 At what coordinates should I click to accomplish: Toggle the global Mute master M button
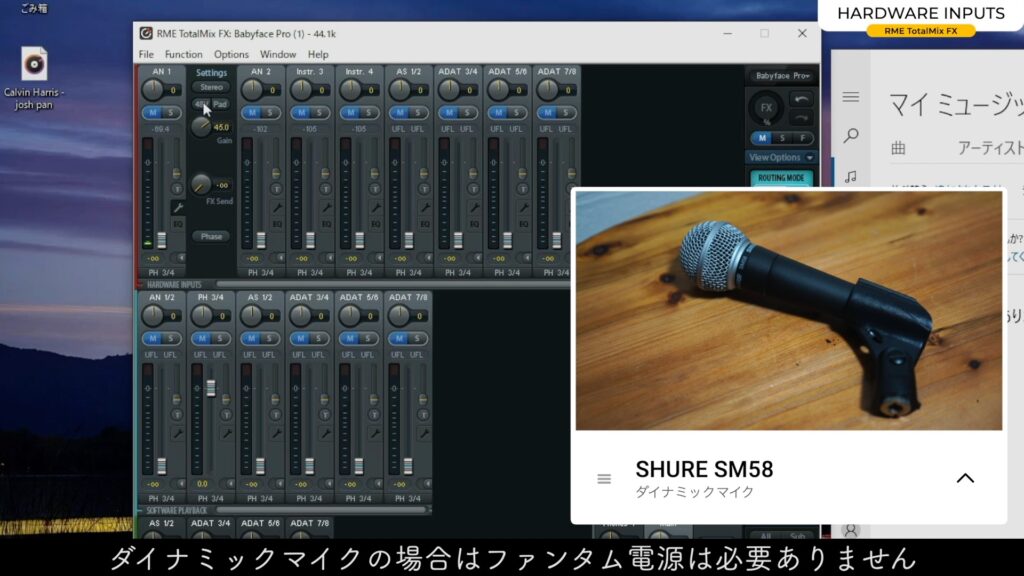[761, 138]
